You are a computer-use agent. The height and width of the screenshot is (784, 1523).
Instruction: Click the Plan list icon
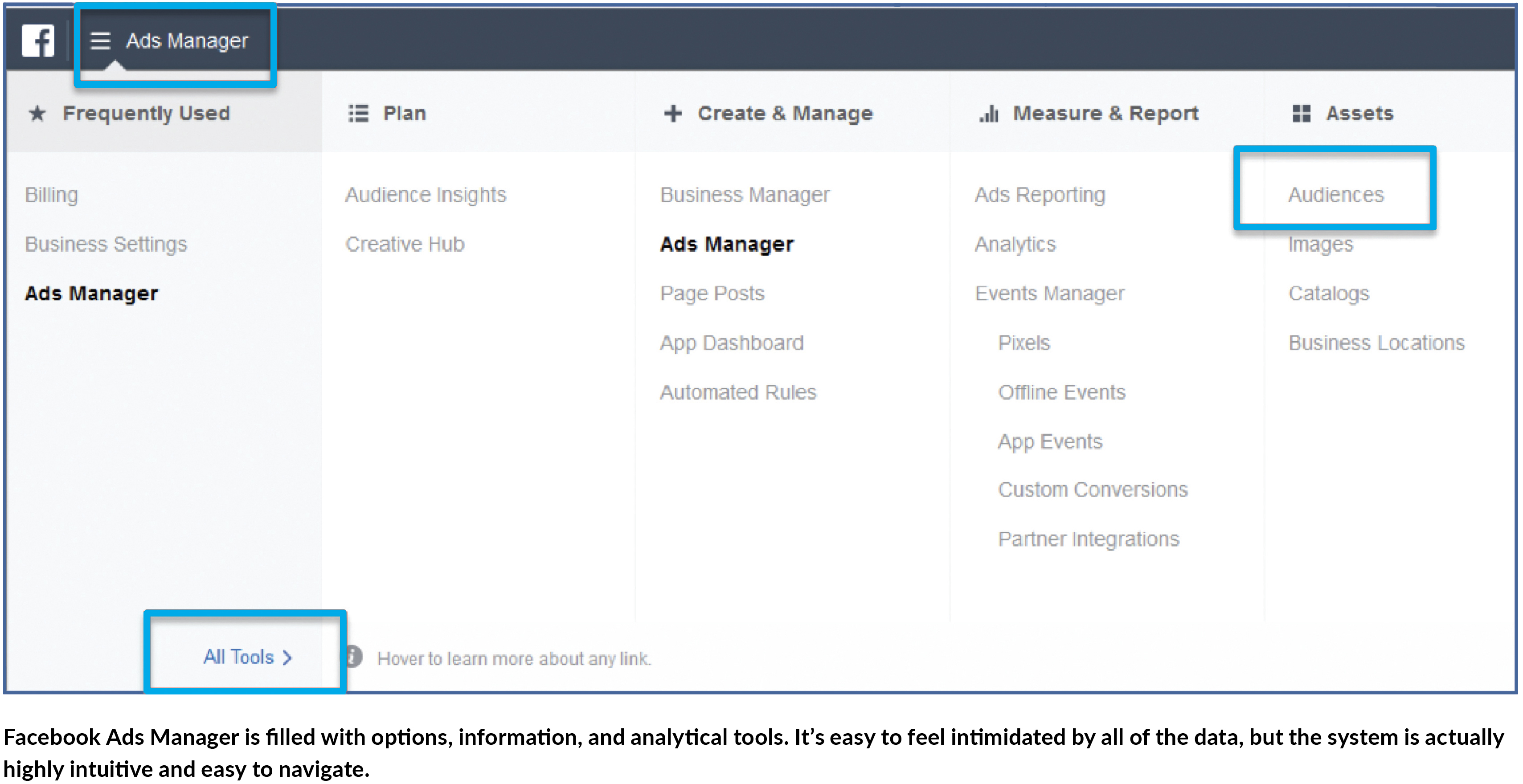pyautogui.click(x=358, y=113)
